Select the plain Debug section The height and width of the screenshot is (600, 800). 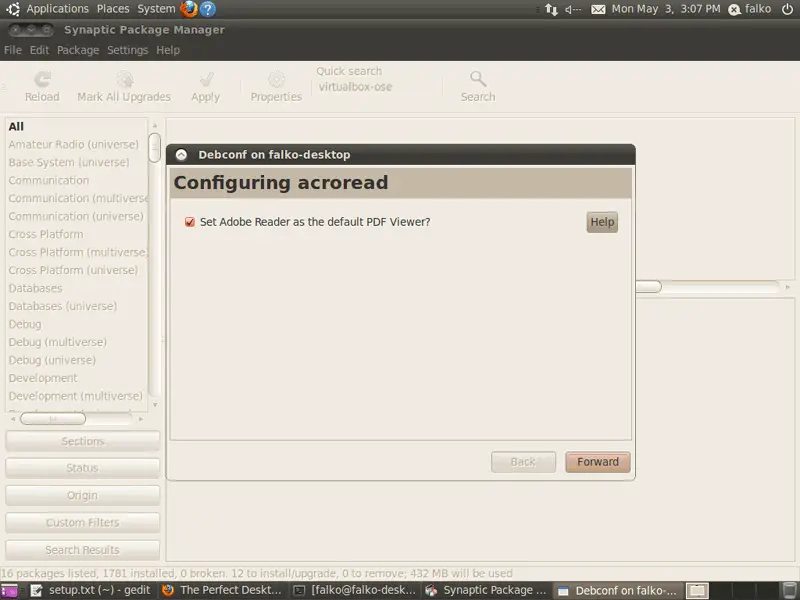77,324
